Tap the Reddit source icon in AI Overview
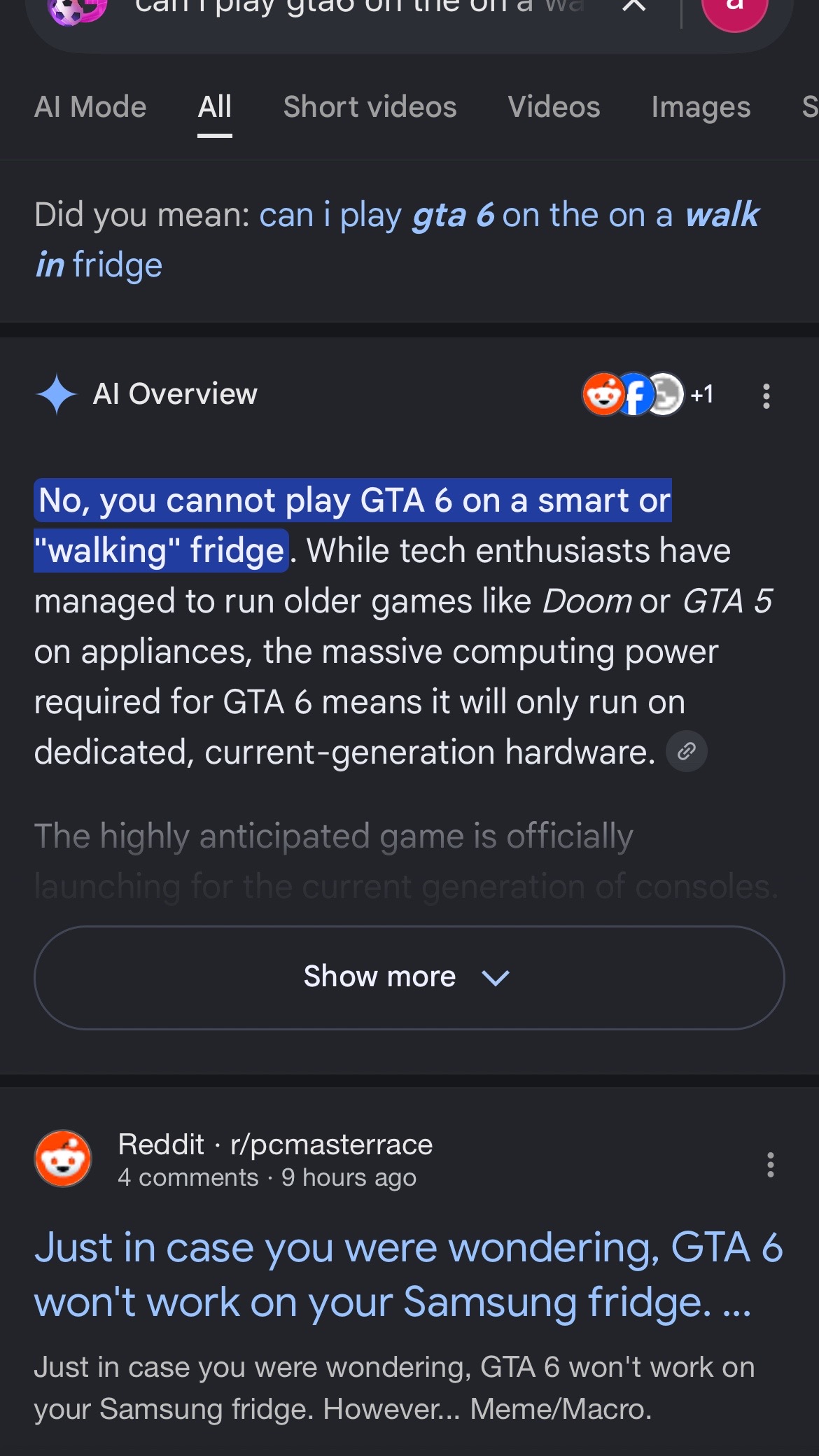The image size is (819, 1456). tap(603, 394)
